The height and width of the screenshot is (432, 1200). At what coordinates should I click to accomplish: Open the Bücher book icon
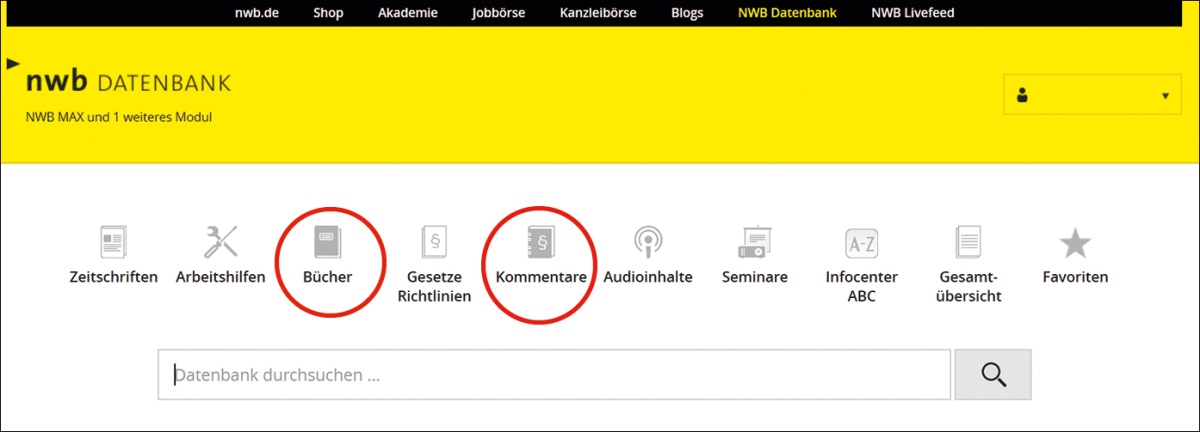[328, 243]
